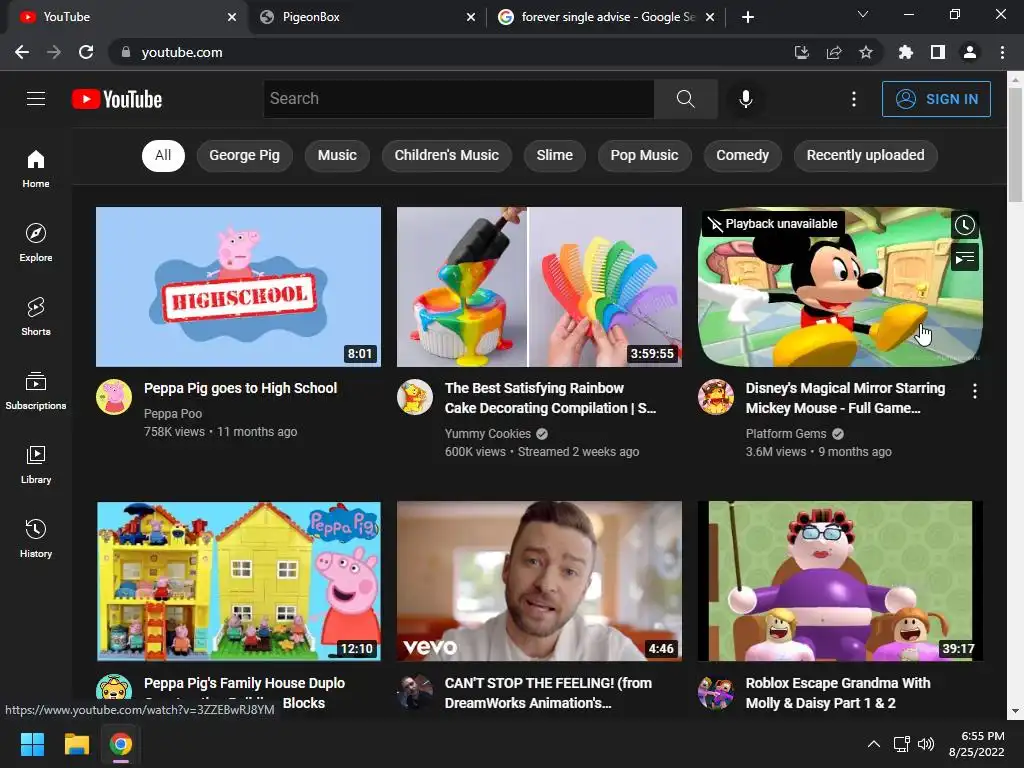The image size is (1024, 768).
Task: Click the SIGN IN button
Action: [936, 99]
